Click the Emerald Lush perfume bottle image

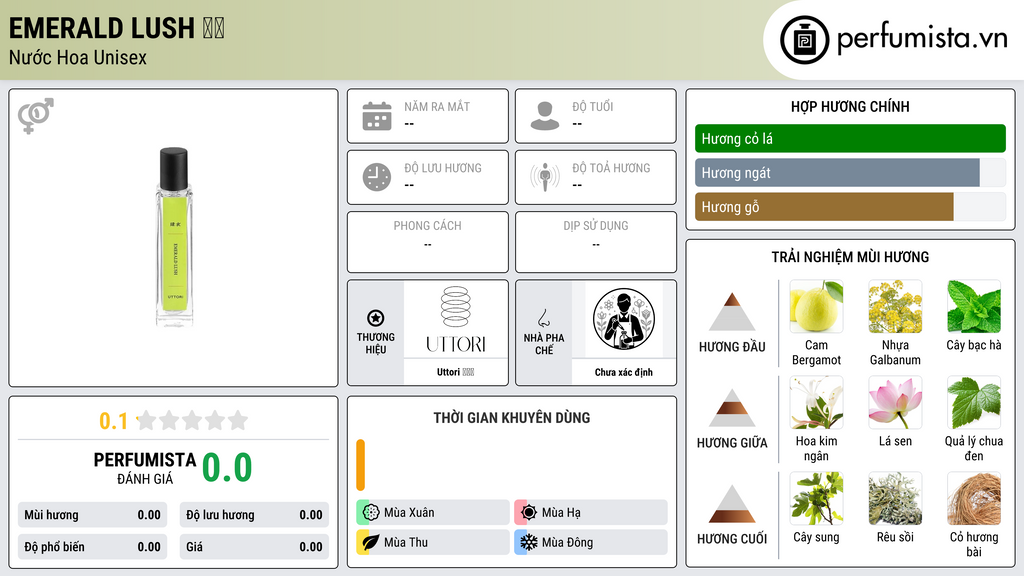coord(174,236)
